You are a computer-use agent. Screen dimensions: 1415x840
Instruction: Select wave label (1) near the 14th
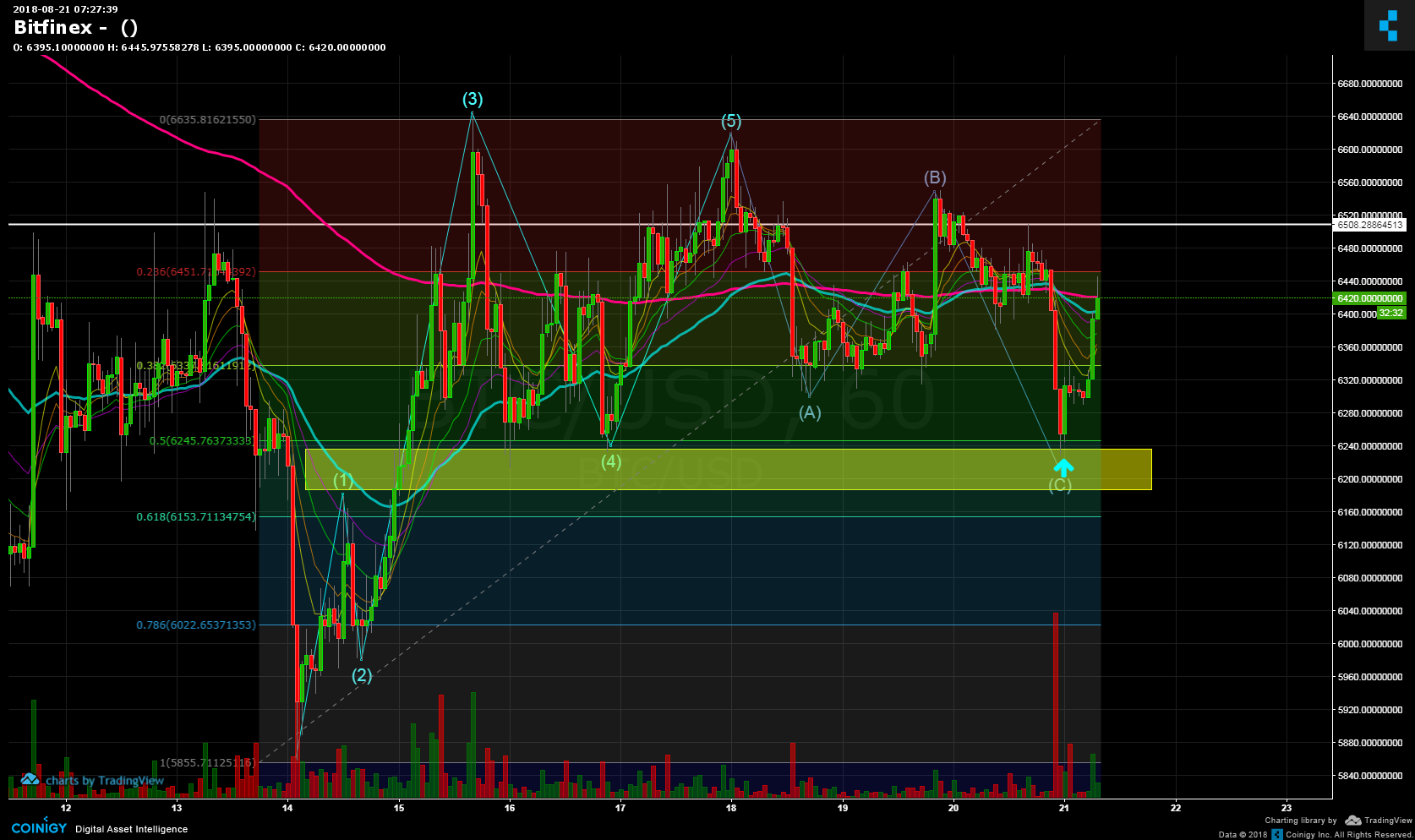(343, 480)
